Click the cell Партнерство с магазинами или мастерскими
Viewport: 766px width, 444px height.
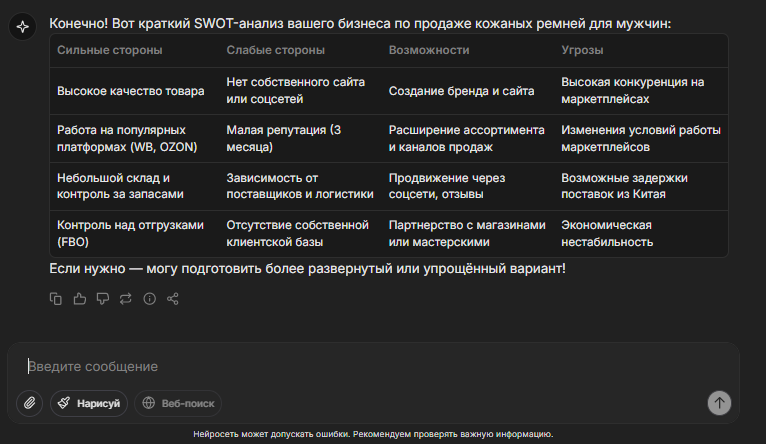(x=467, y=233)
